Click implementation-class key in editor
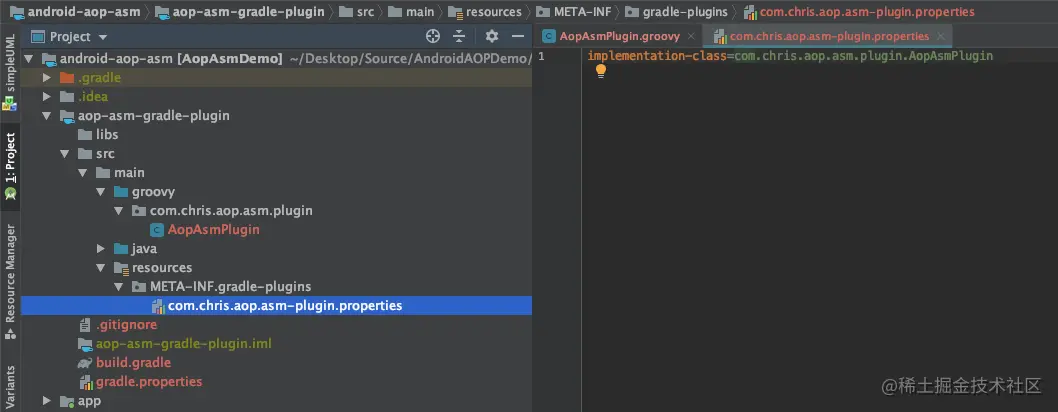Viewport: 1058px width, 412px height. pyautogui.click(x=657, y=55)
